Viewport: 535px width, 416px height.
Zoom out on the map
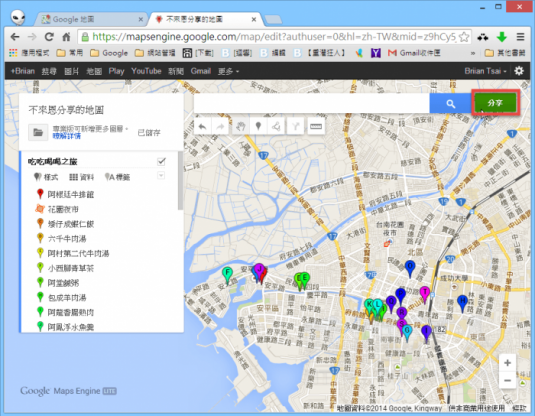click(507, 380)
